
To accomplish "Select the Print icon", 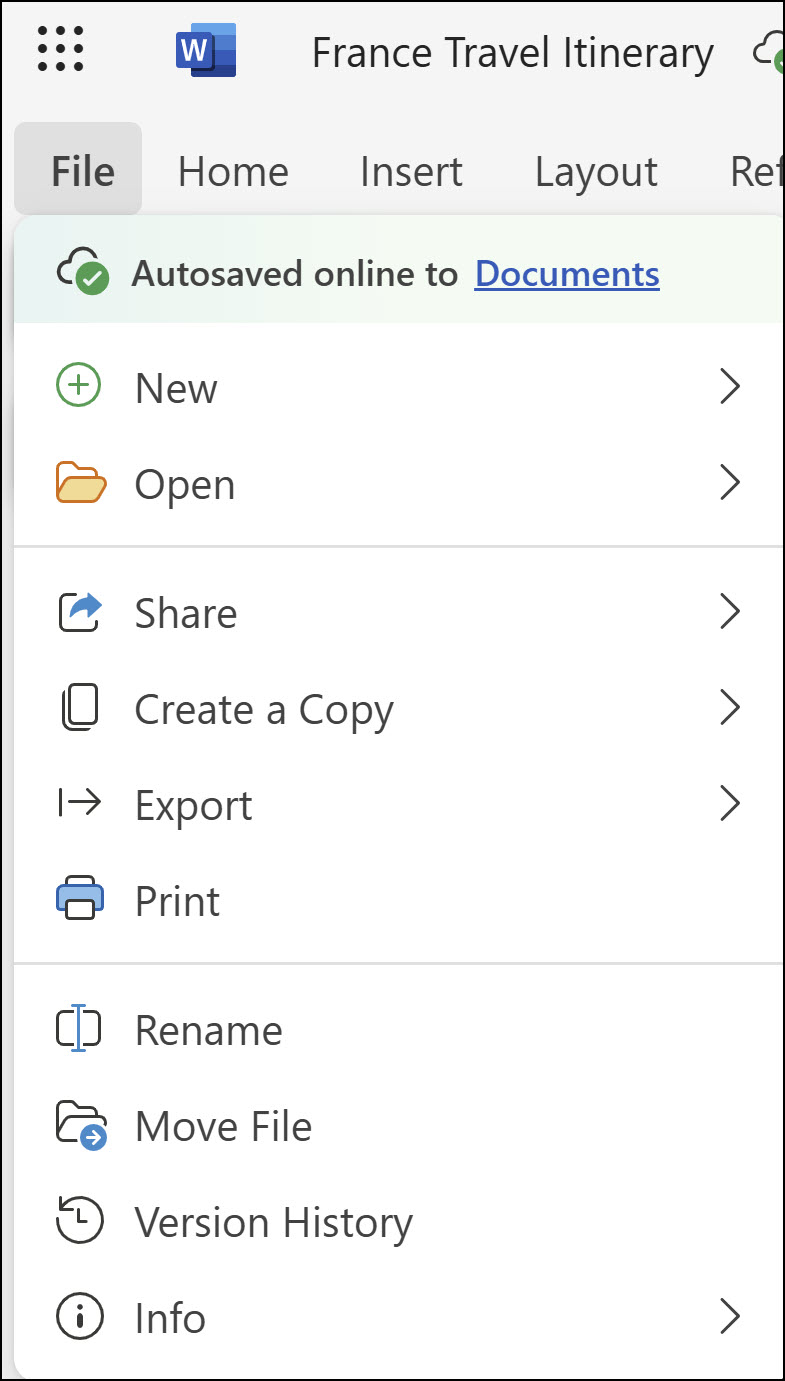I will 80,899.
